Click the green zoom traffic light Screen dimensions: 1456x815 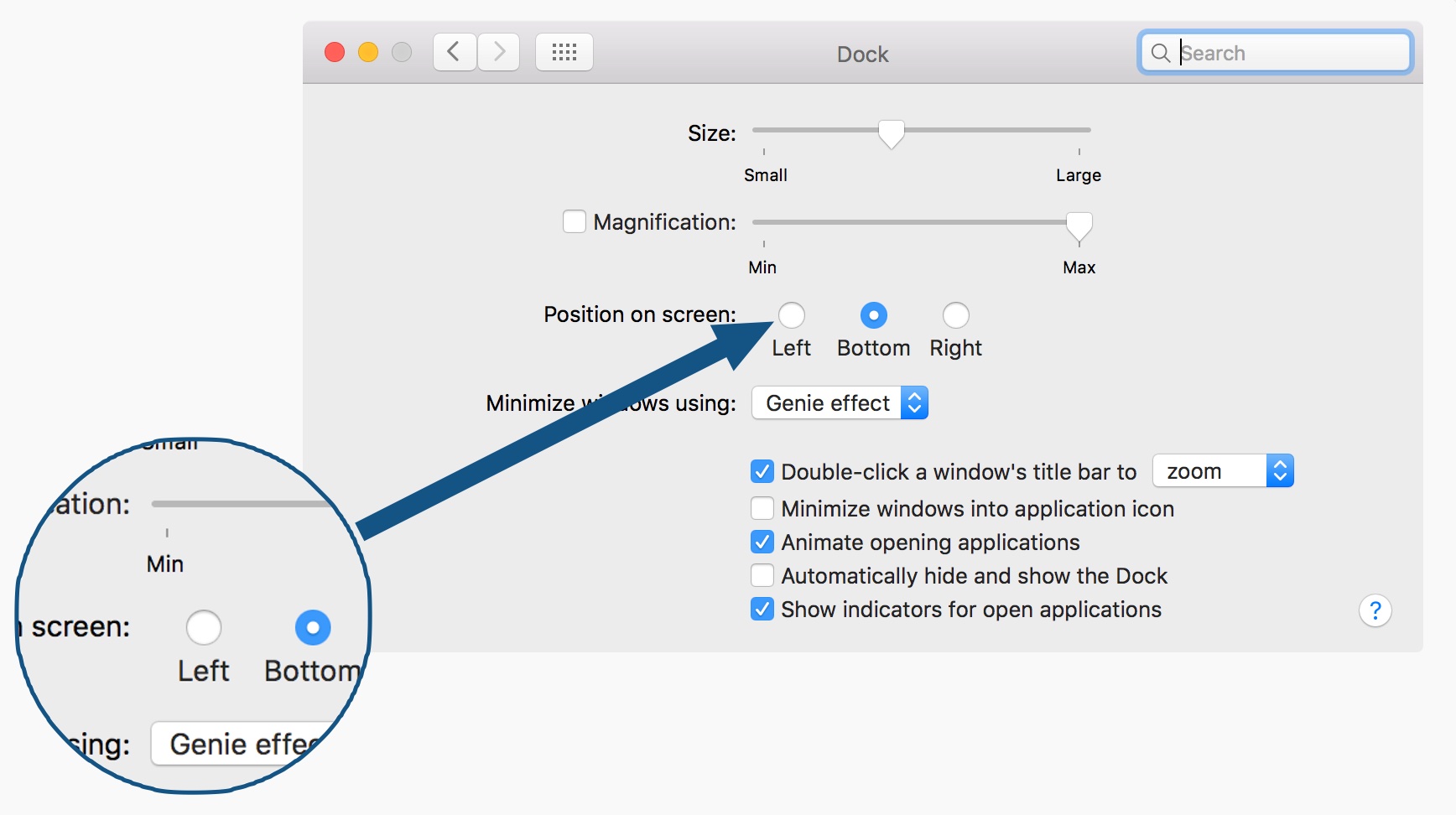401,51
